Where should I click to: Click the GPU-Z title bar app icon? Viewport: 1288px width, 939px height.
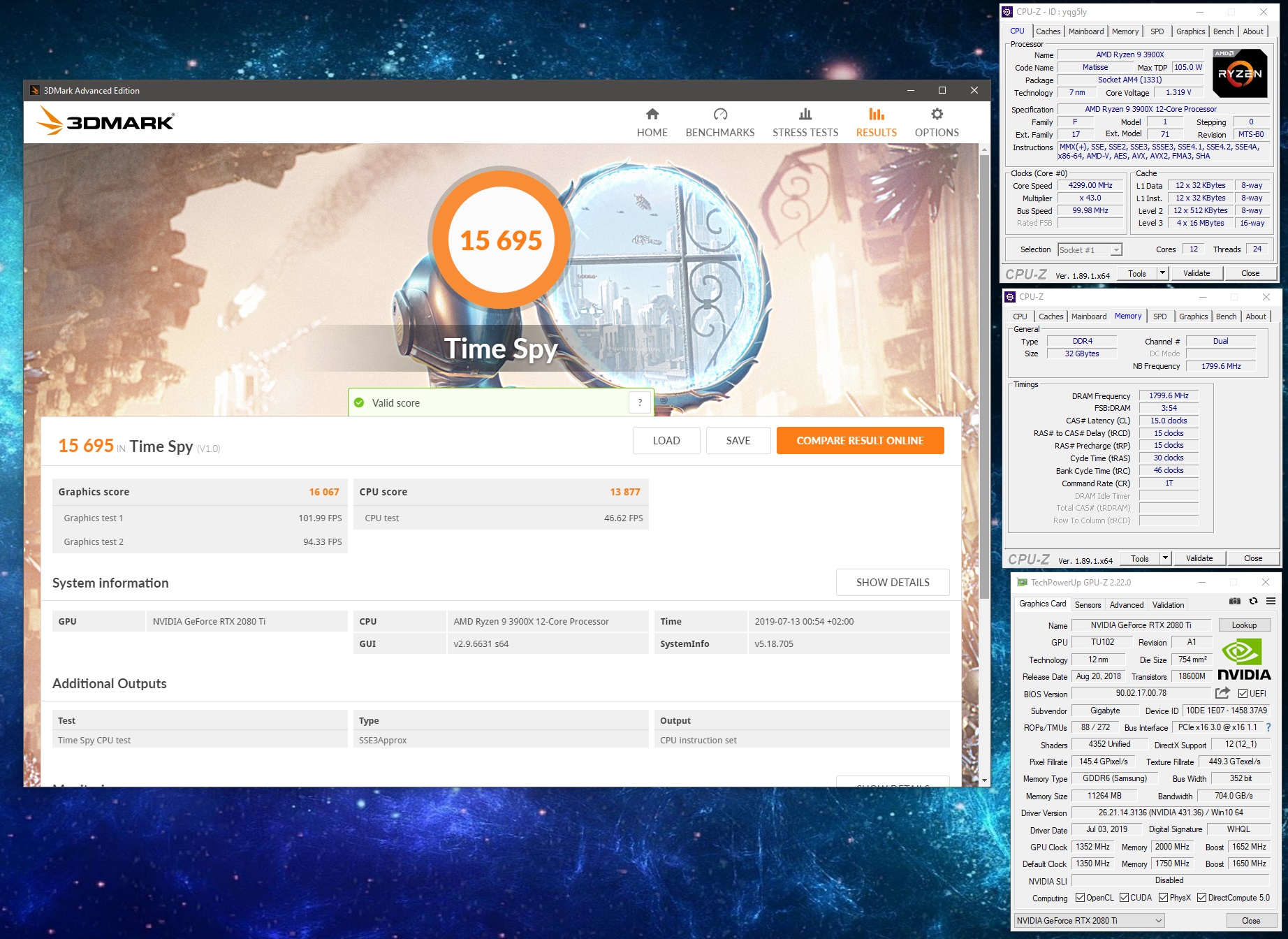(x=1022, y=582)
